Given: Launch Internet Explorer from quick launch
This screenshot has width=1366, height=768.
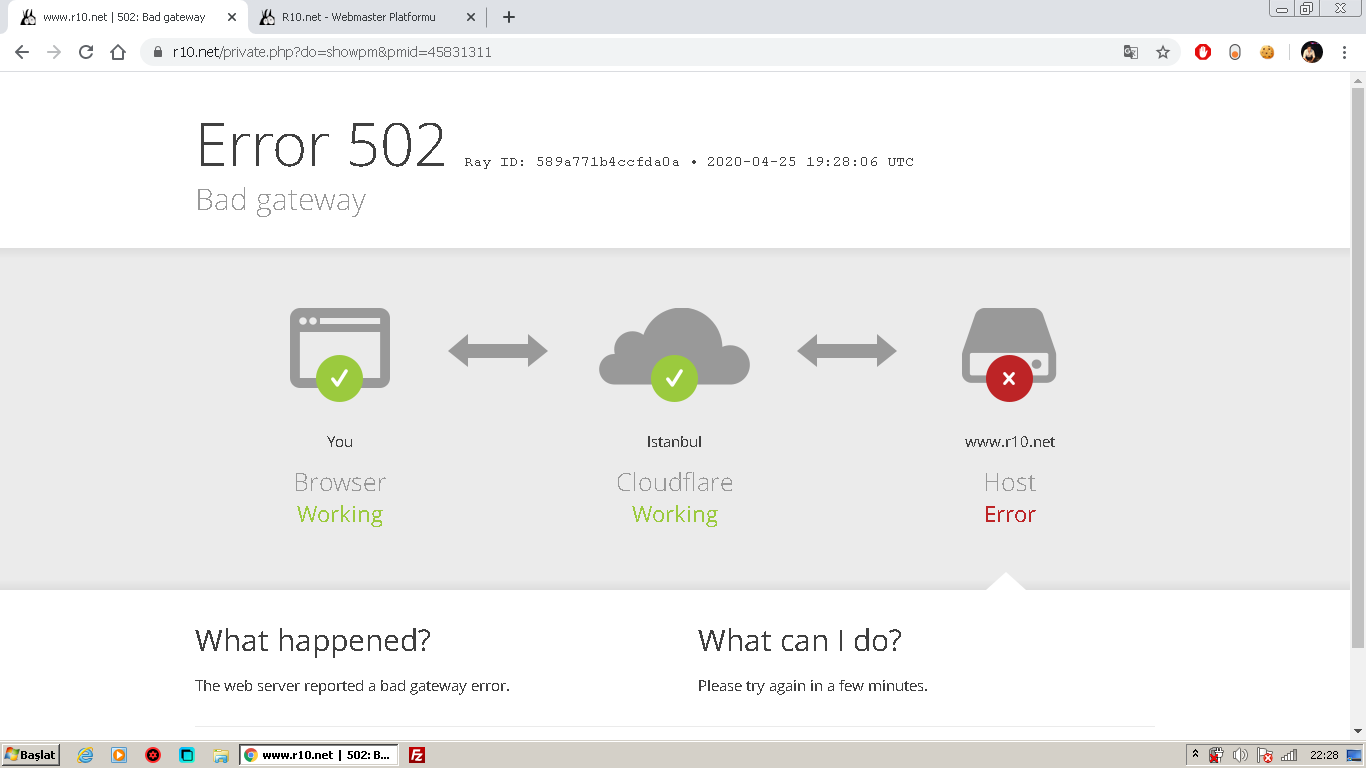Looking at the screenshot, I should [86, 755].
